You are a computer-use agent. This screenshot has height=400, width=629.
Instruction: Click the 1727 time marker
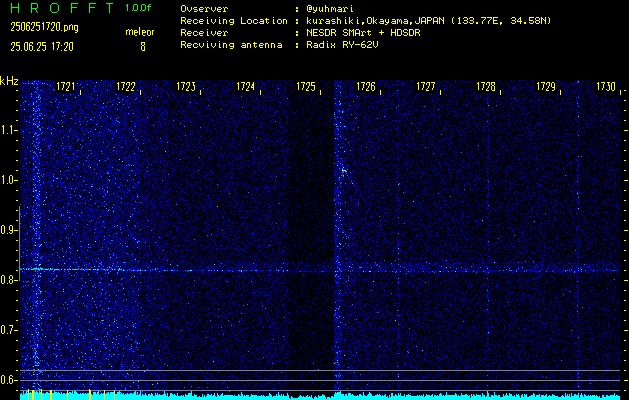(x=426, y=87)
